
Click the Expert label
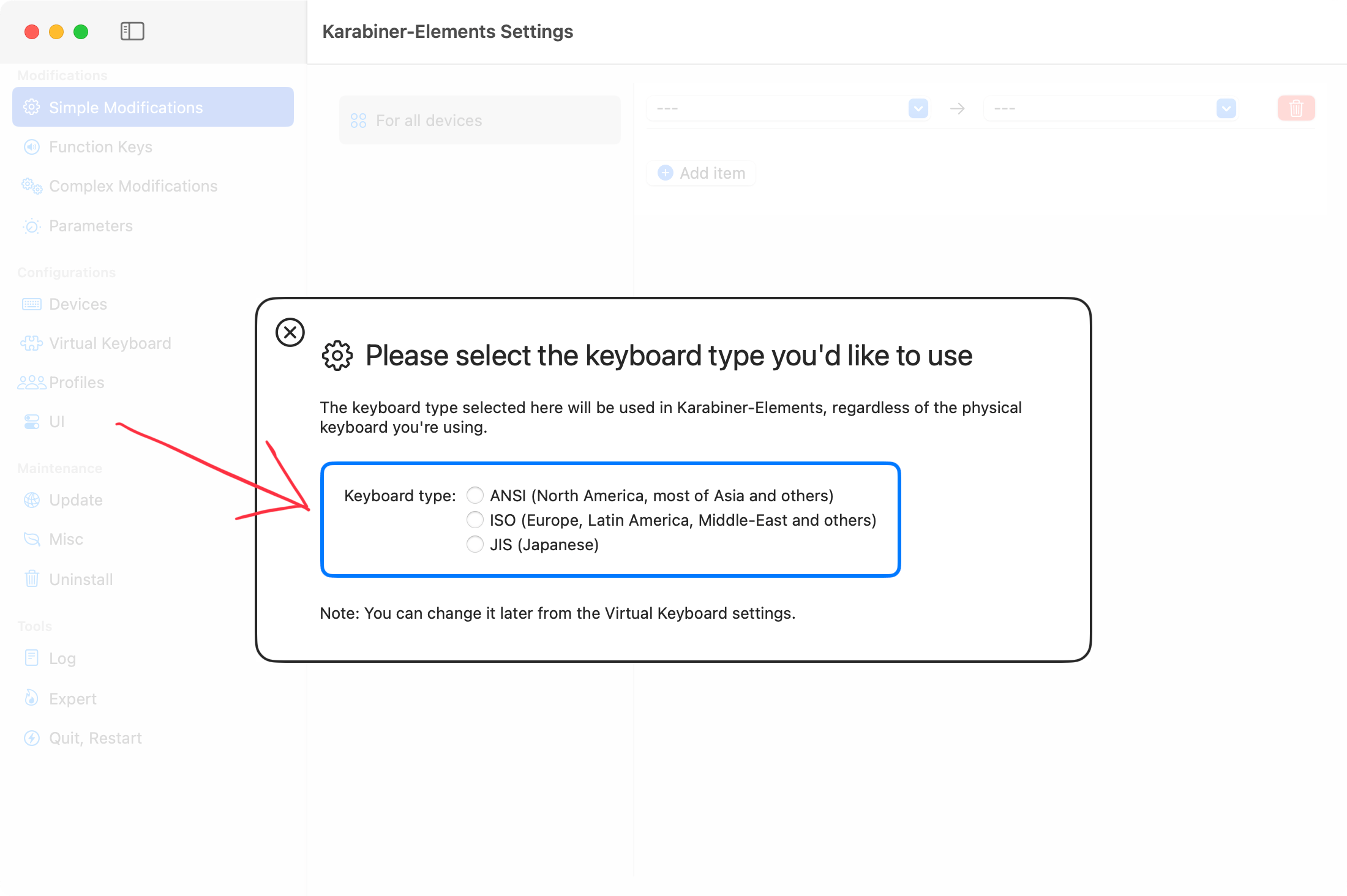point(73,699)
